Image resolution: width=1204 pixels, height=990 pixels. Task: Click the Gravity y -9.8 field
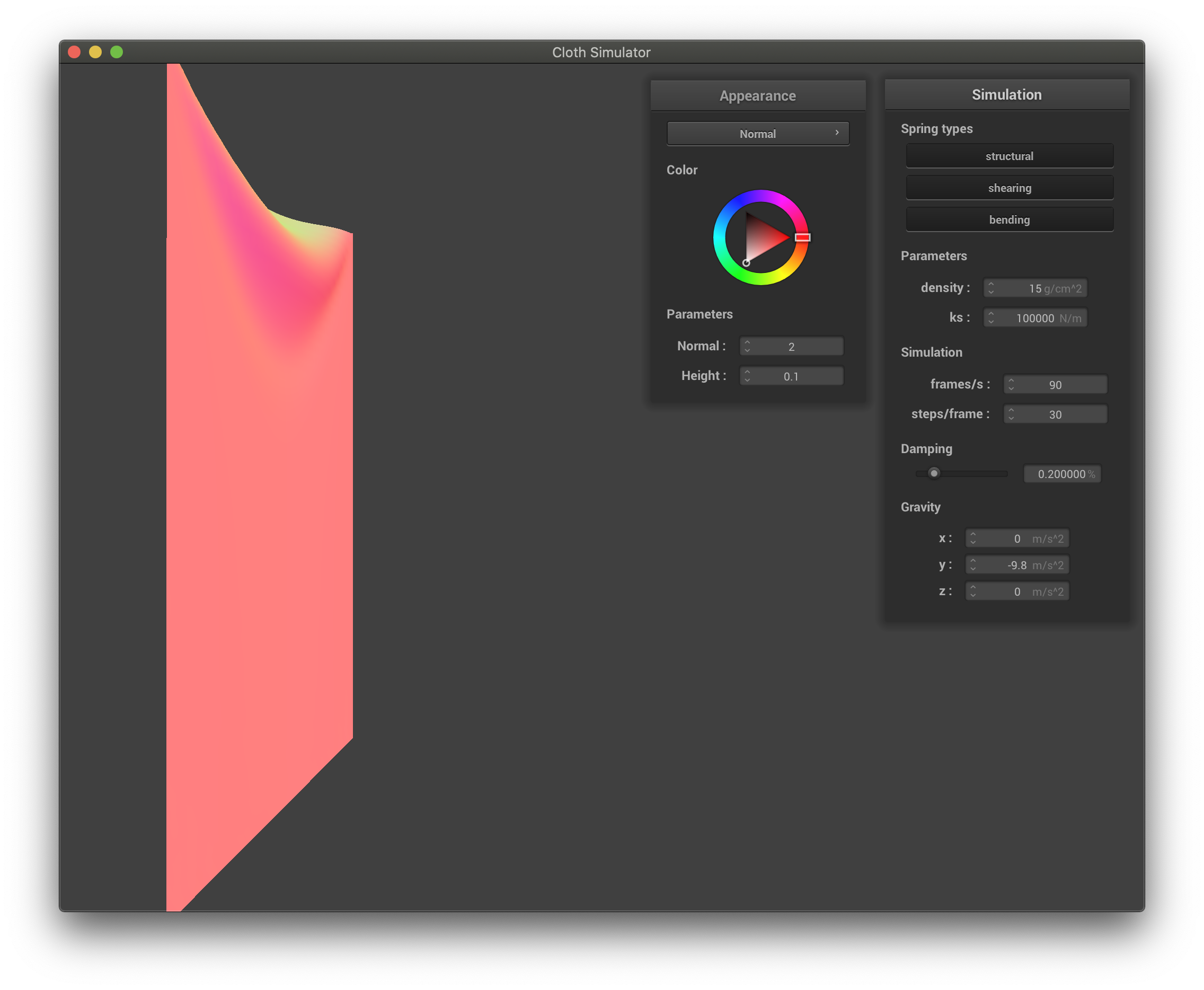tap(1017, 564)
